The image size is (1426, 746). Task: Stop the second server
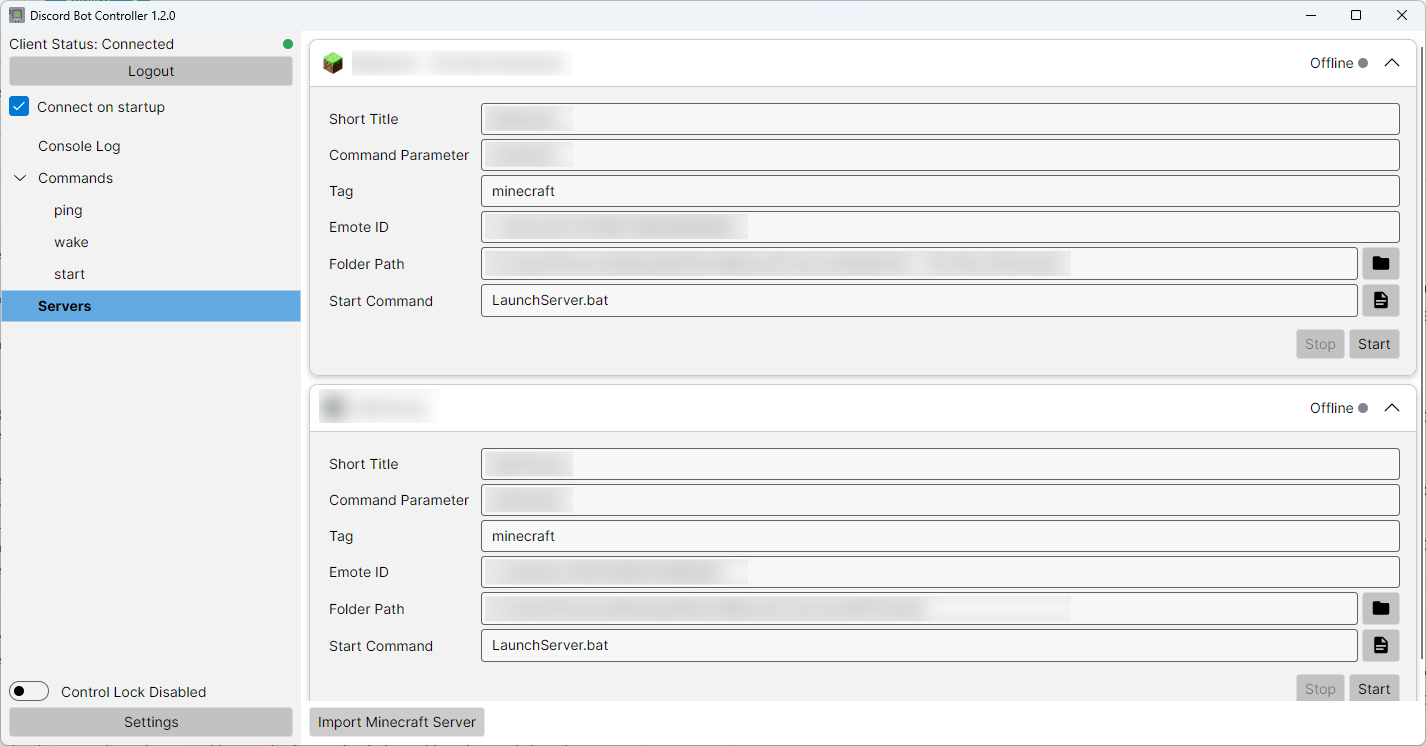click(1320, 689)
